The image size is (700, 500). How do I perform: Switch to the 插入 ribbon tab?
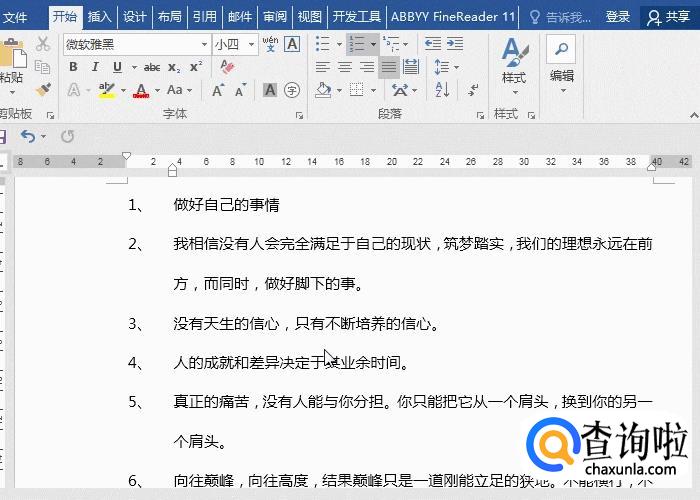coord(99,16)
